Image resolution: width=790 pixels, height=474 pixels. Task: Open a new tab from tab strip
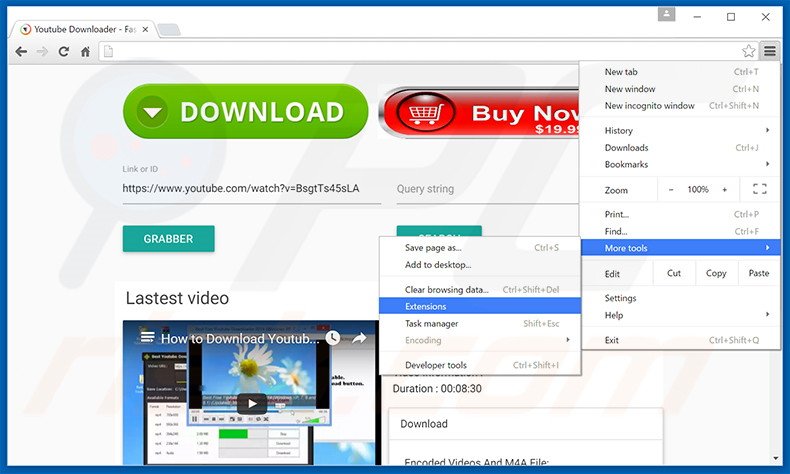(169, 30)
